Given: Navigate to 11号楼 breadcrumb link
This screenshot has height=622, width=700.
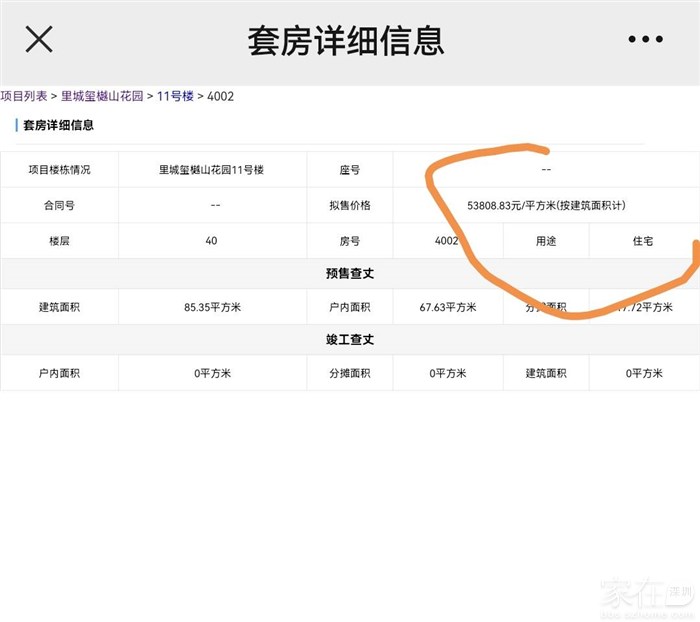Looking at the screenshot, I should coord(175,97).
